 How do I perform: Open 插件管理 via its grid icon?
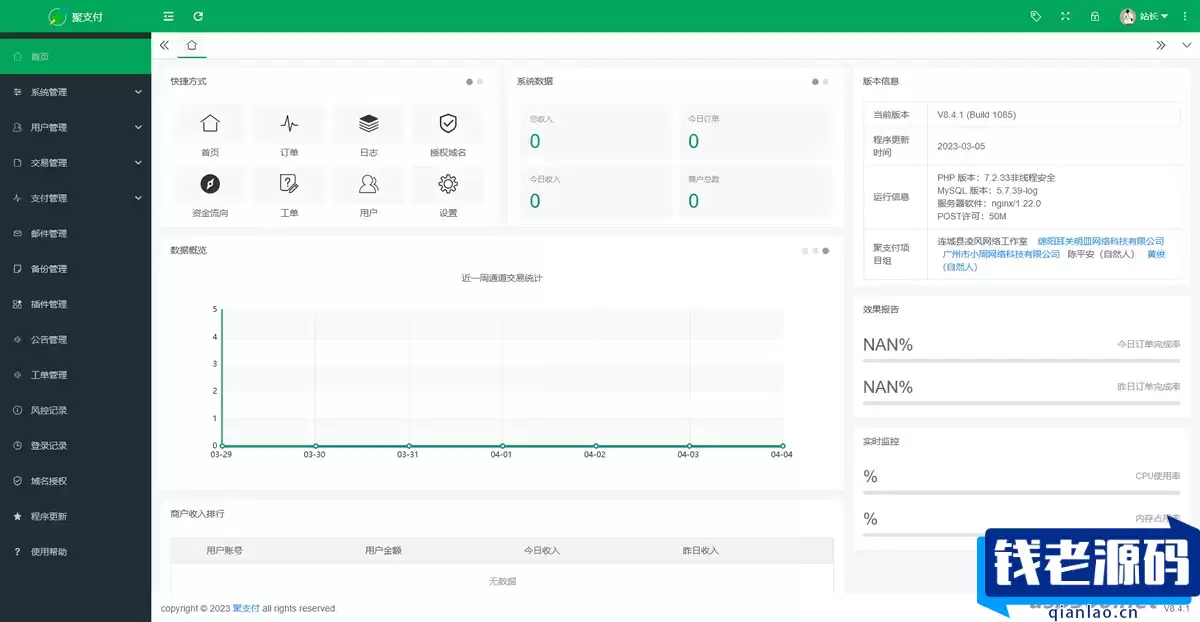(x=17, y=304)
